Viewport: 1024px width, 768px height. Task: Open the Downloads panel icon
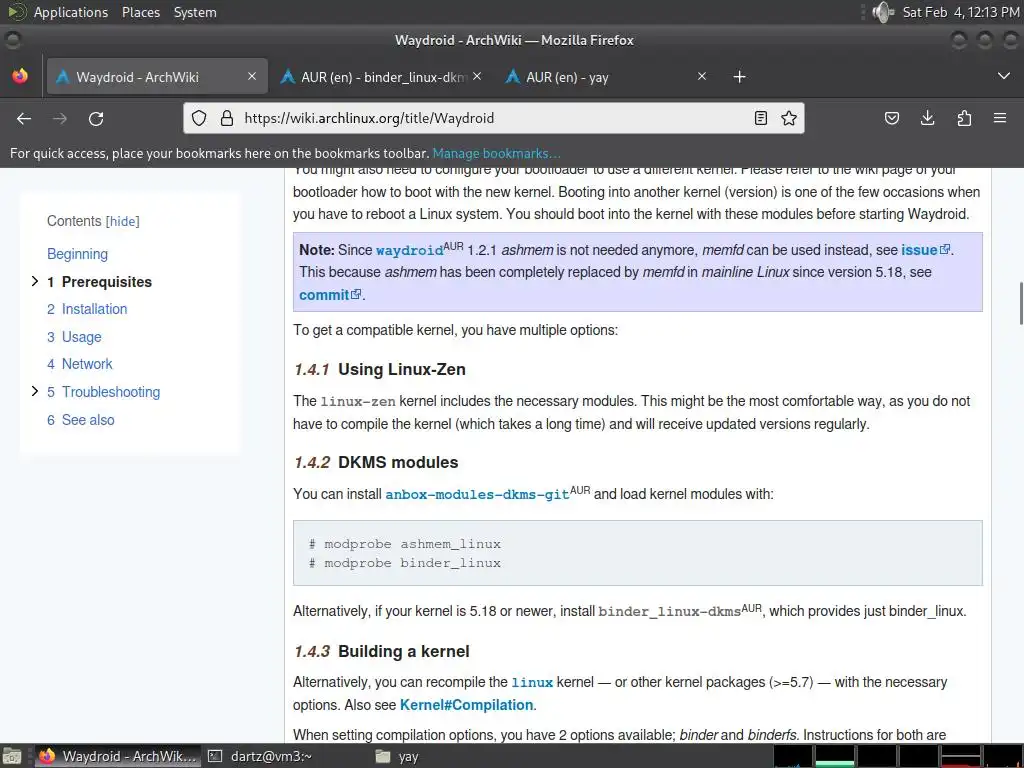click(x=927, y=118)
